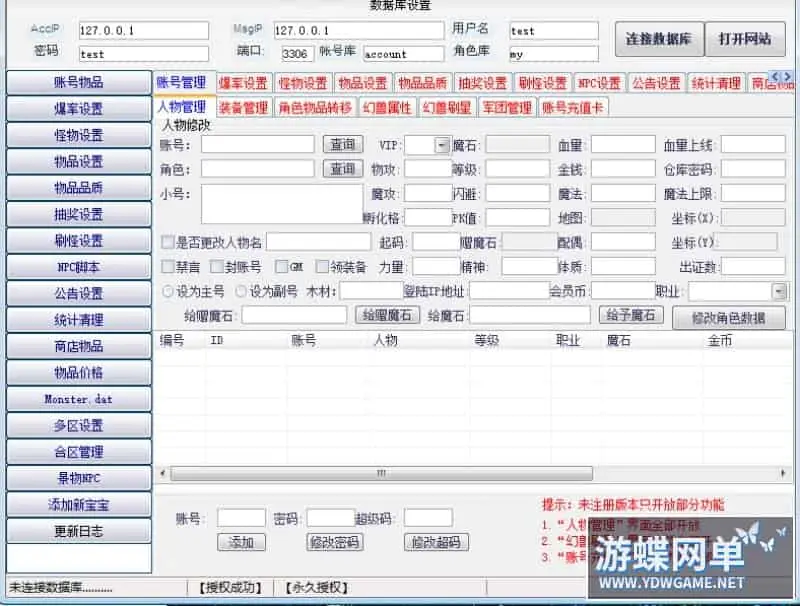Open 商店物品 in the left sidebar
This screenshot has width=800, height=606.
click(x=79, y=347)
